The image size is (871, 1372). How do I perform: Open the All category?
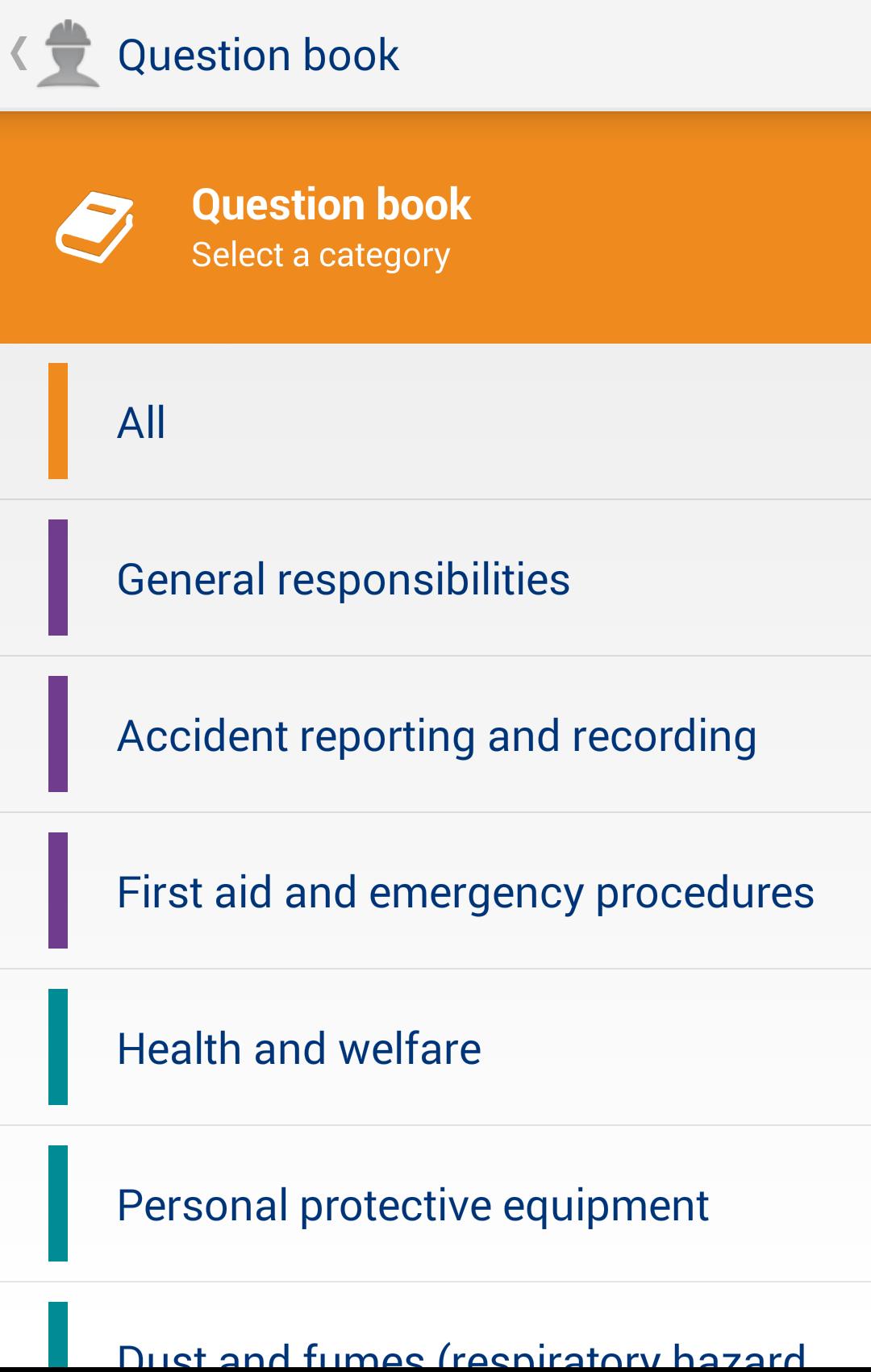(435, 421)
